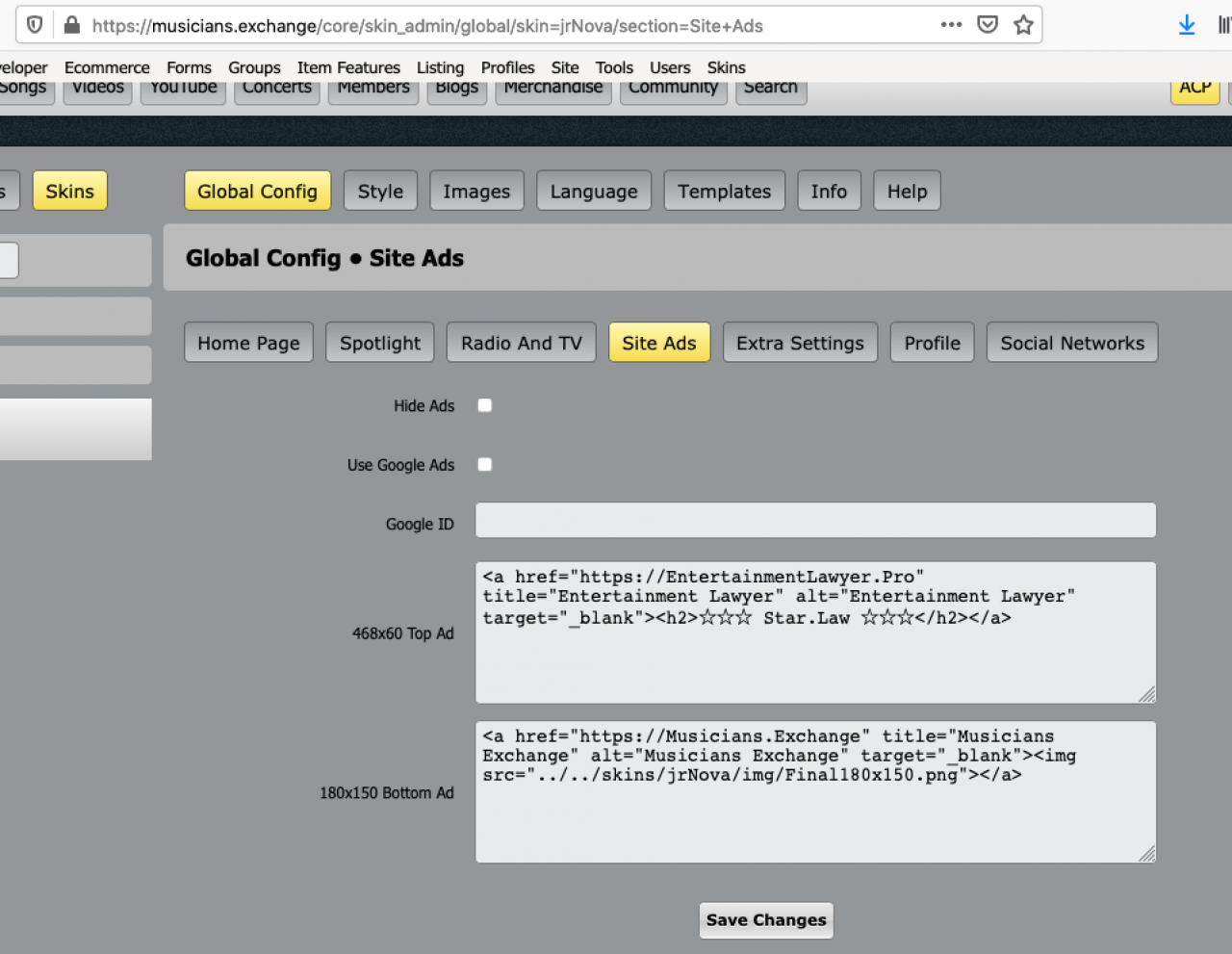Bookmark this page with the star icon
Image resolution: width=1232 pixels, height=954 pixels.
1023,25
